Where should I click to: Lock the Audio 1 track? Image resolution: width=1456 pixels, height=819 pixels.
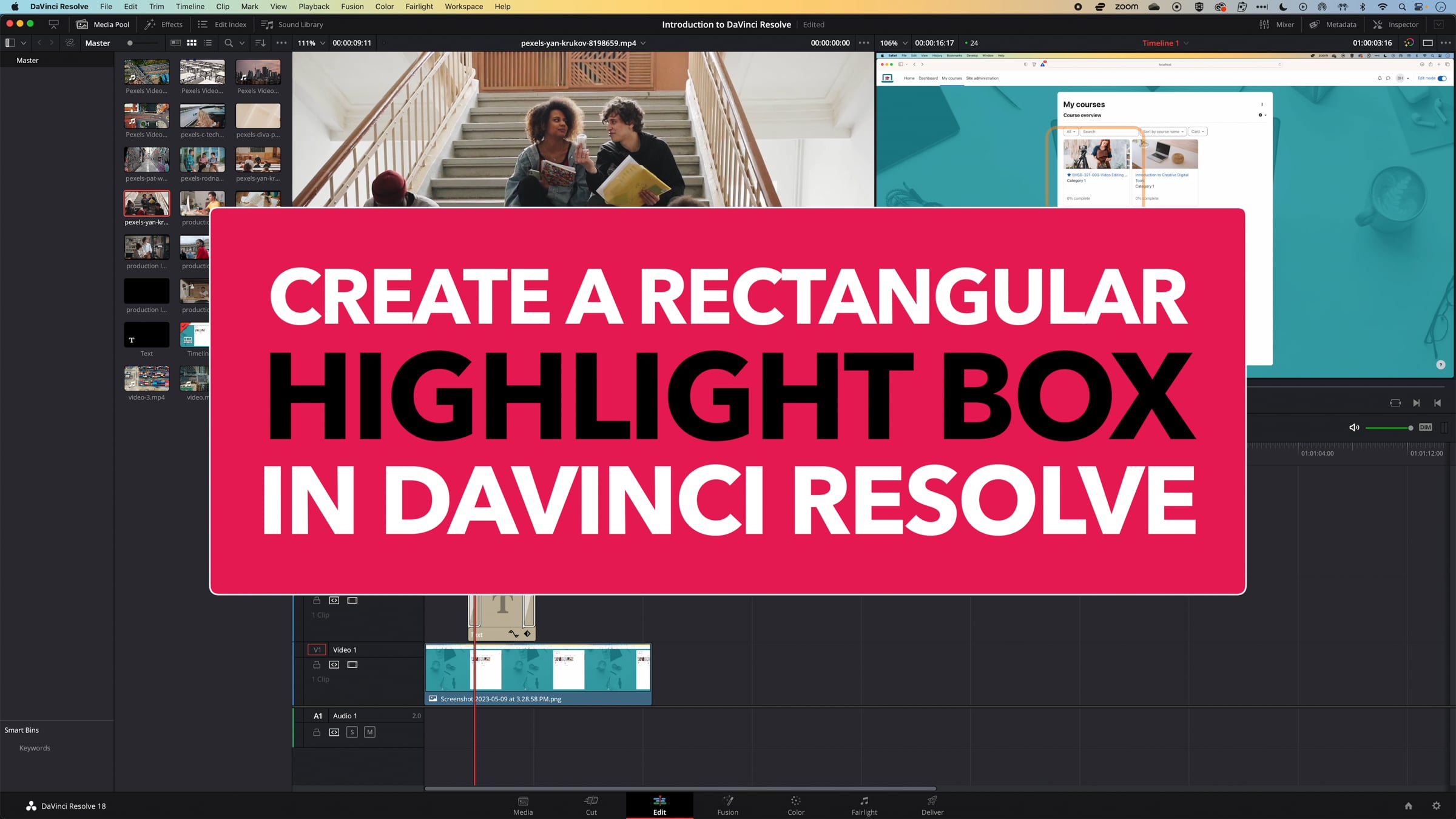tap(316, 732)
